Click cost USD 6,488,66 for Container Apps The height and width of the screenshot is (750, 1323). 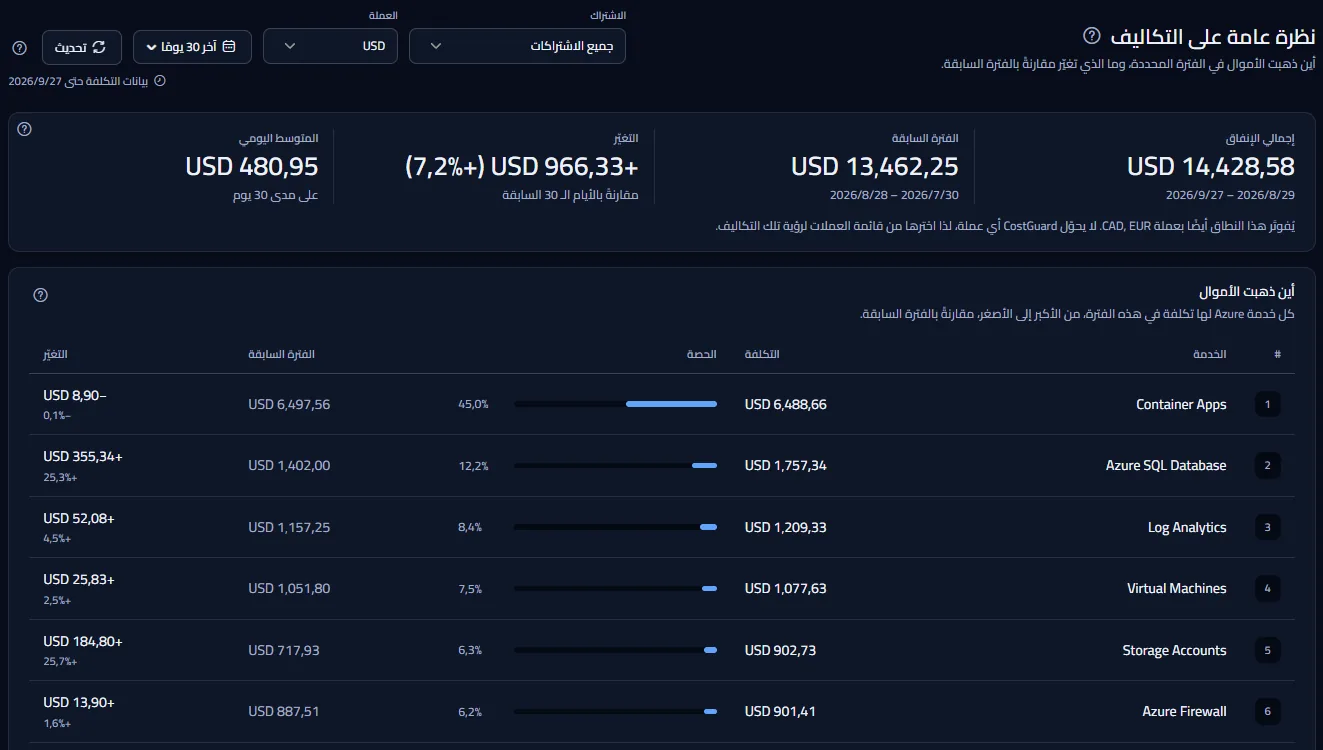coord(786,405)
